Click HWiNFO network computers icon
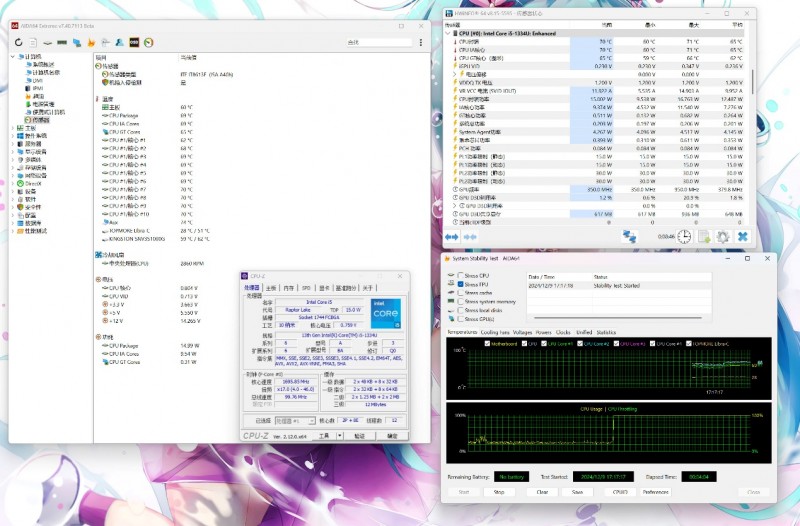Screen dimensions: 800x526 [x=630, y=237]
